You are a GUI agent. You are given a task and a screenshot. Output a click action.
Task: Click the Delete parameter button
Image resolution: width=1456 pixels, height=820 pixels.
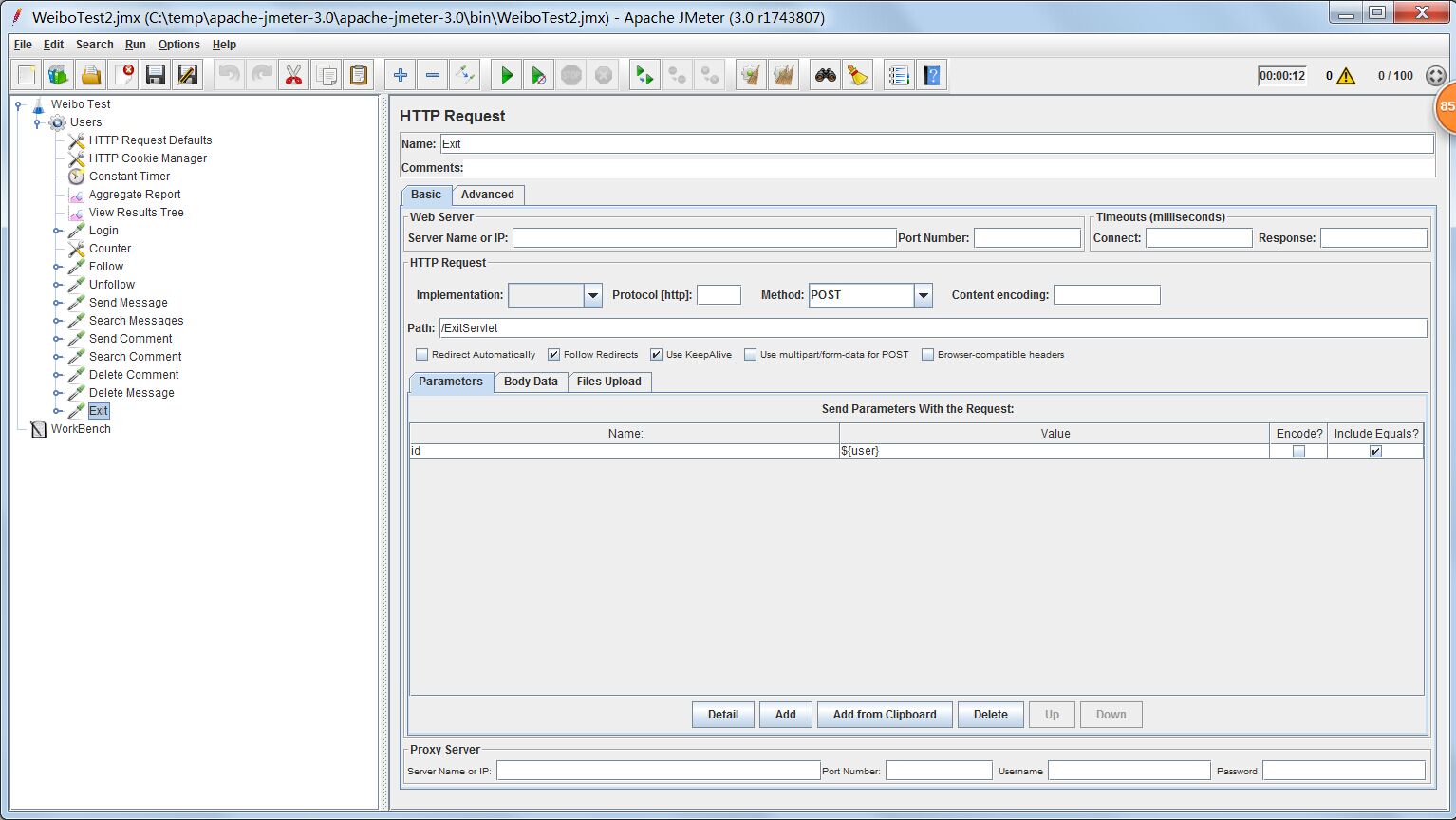991,715
